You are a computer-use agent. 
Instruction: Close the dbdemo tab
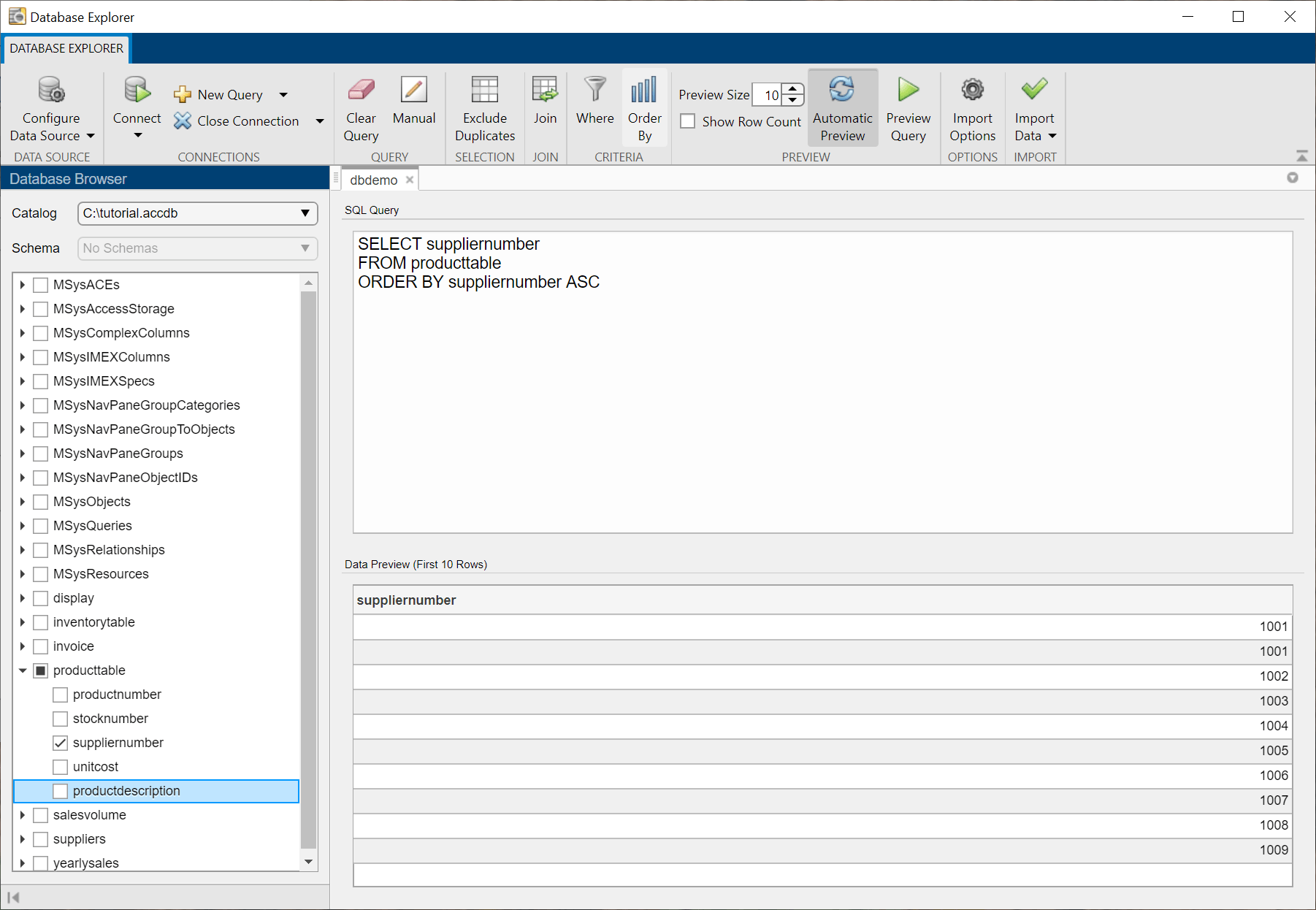(410, 180)
